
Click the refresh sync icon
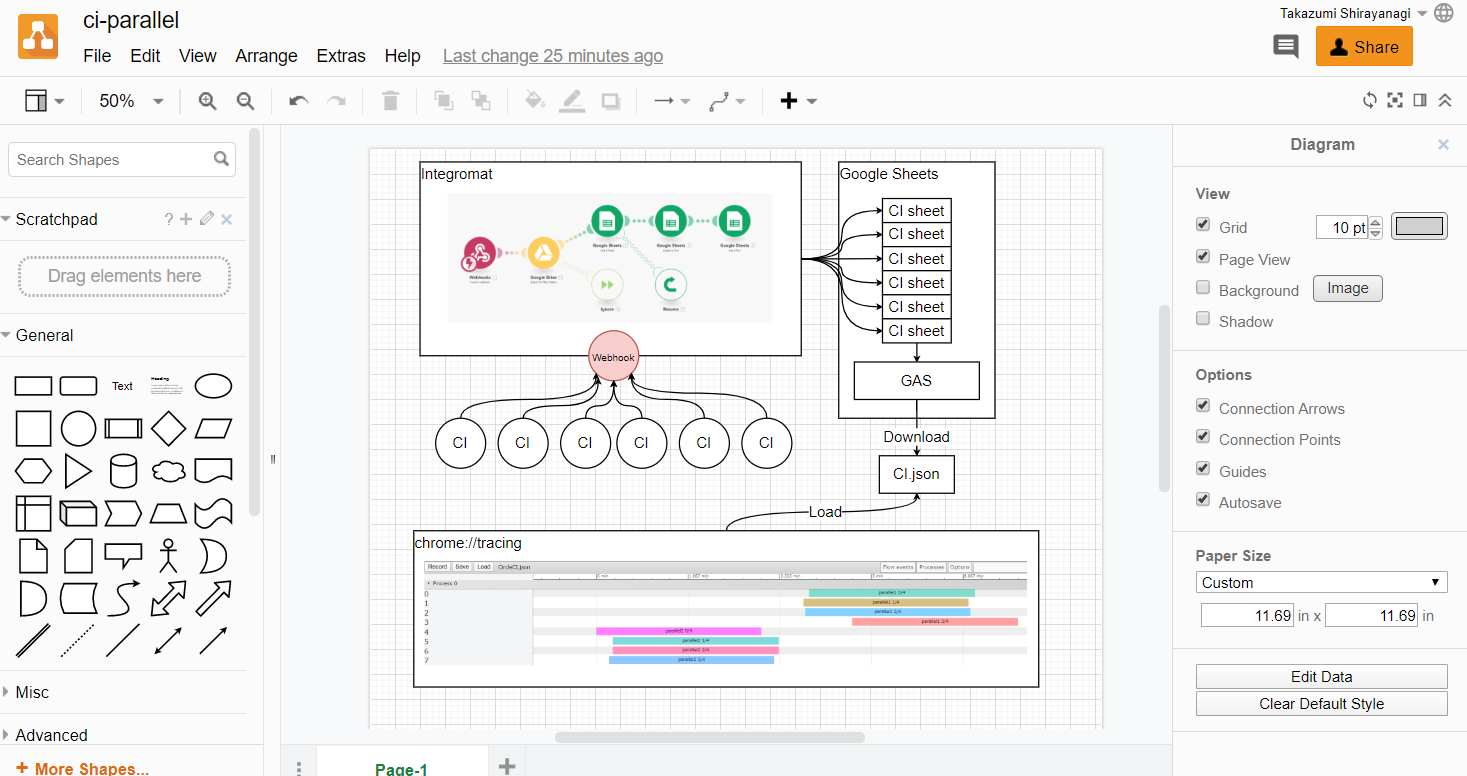(x=1370, y=100)
